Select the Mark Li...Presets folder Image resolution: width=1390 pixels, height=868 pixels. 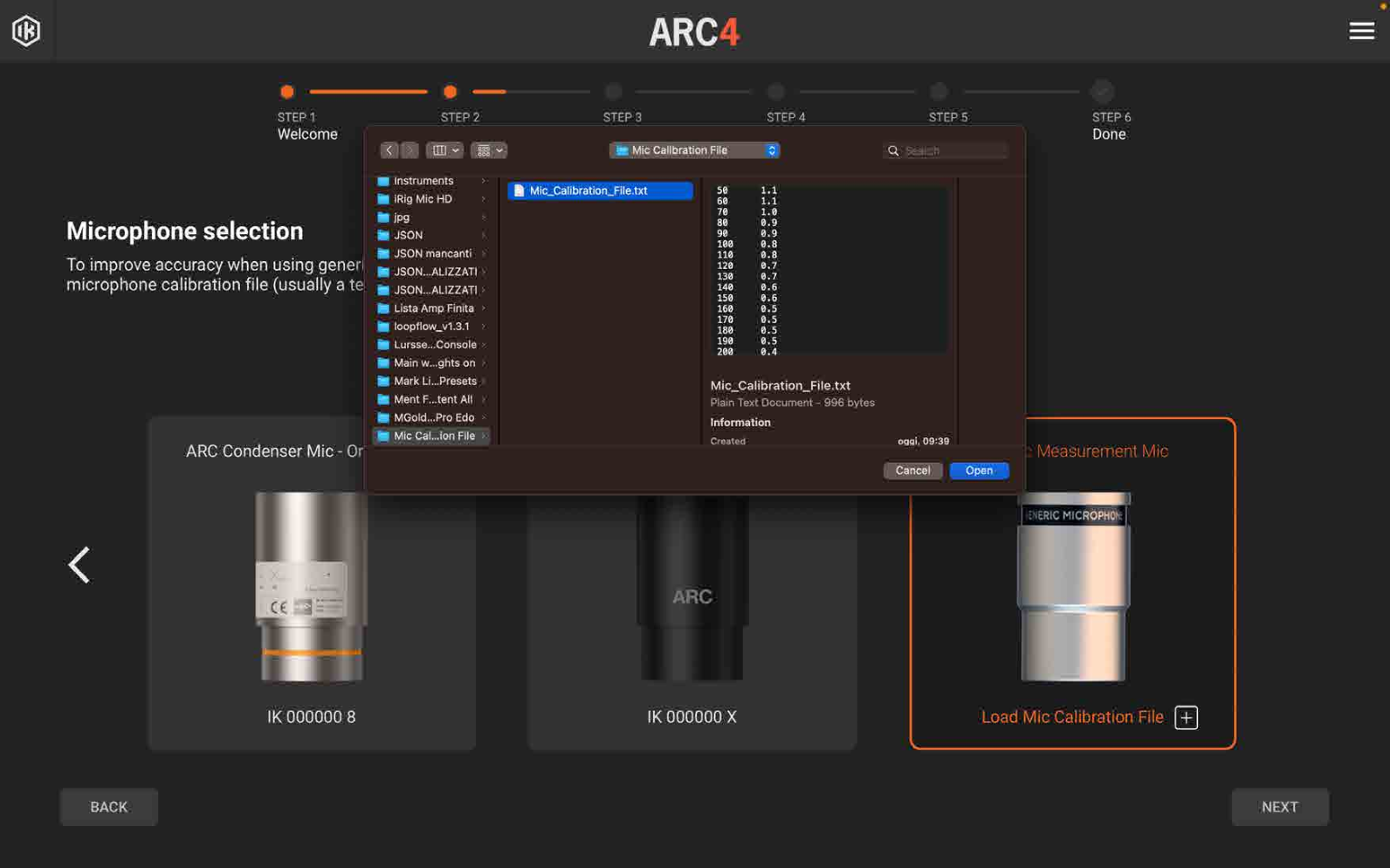[431, 382]
